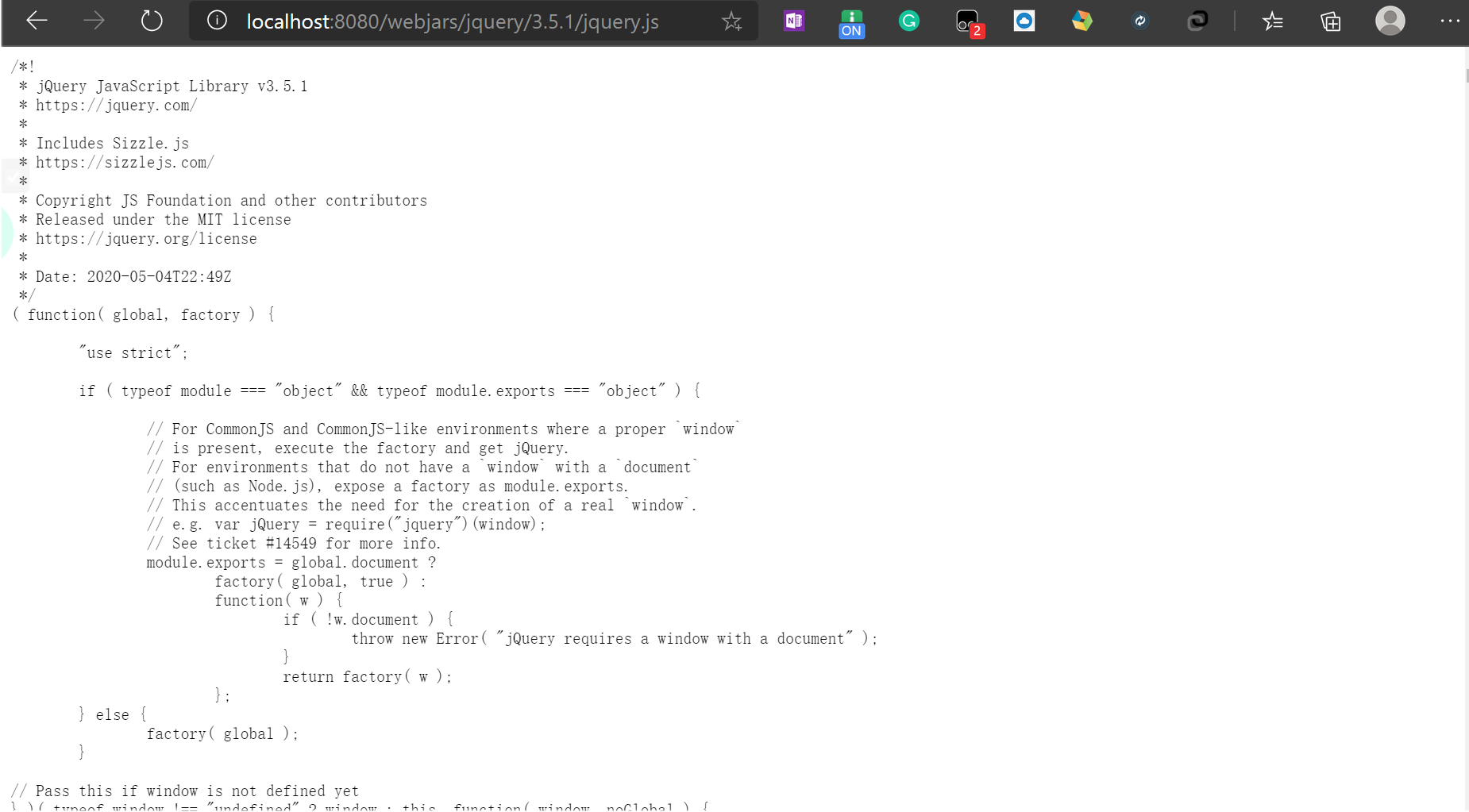Screen dimensions: 1469x812
Task: Click the '"use strict";' line
Action: coord(133,352)
